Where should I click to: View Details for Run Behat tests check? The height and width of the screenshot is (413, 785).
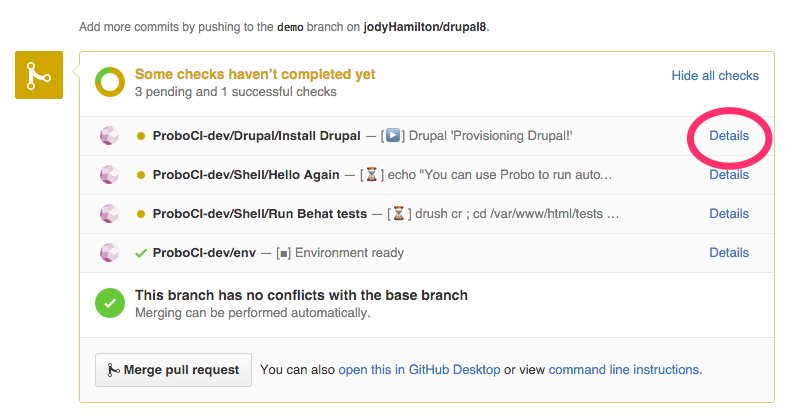(x=728, y=213)
